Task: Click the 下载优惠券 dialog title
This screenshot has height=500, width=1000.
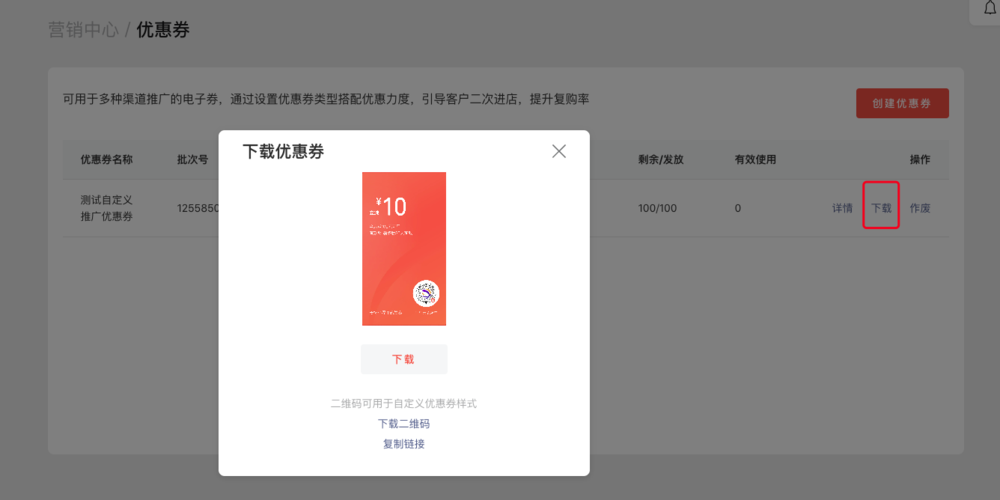Action: [283, 152]
